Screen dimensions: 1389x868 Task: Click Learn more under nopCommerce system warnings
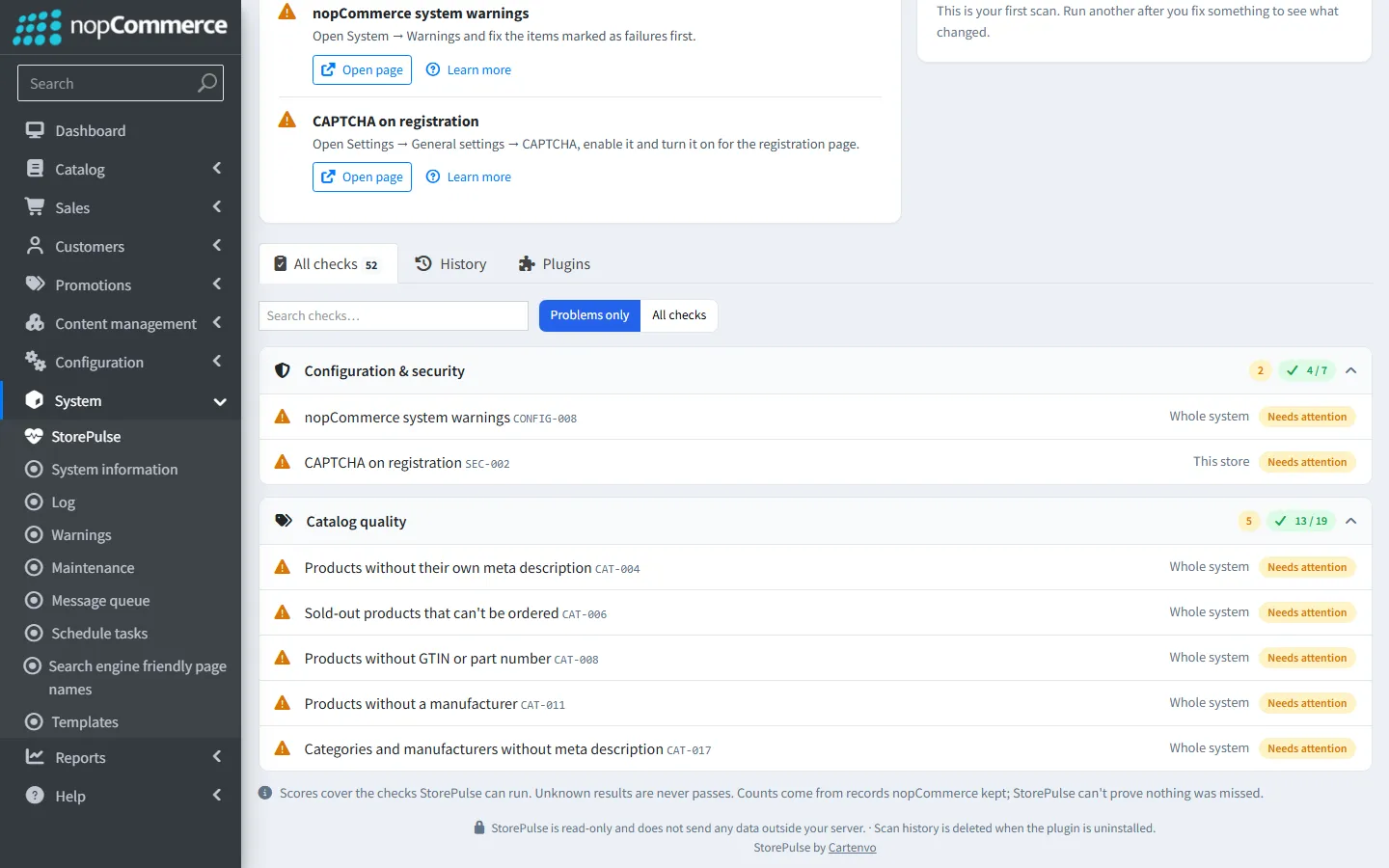point(469,69)
